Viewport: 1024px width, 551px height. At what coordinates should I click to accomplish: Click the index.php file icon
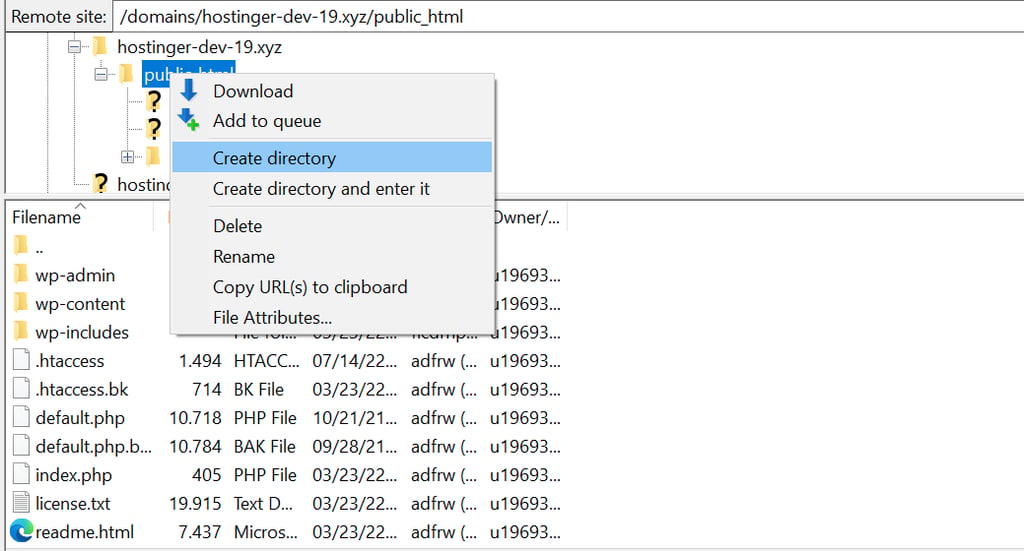[x=22, y=474]
